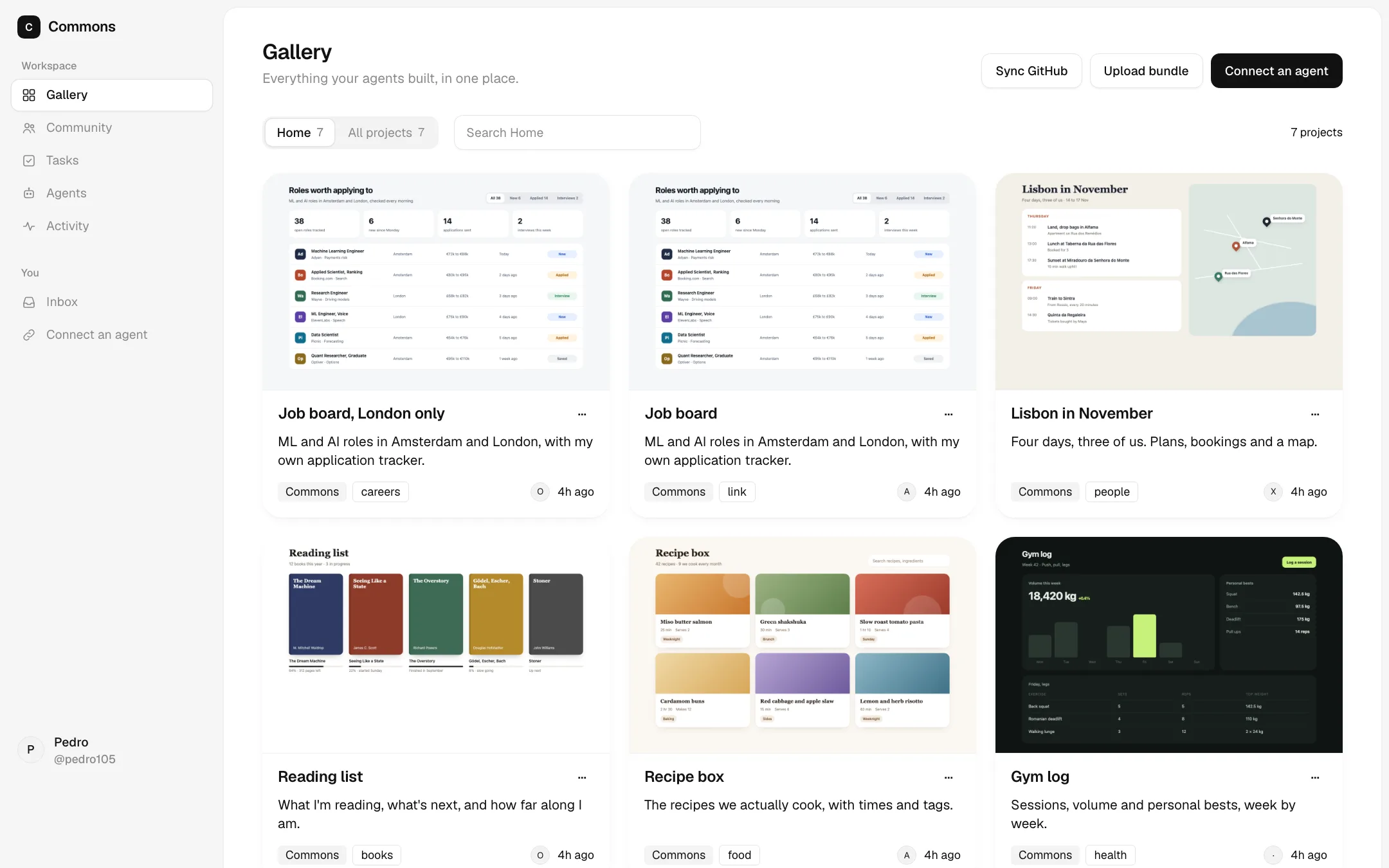Click the books tag
Viewport: 1389px width, 868px height.
pyautogui.click(x=377, y=855)
